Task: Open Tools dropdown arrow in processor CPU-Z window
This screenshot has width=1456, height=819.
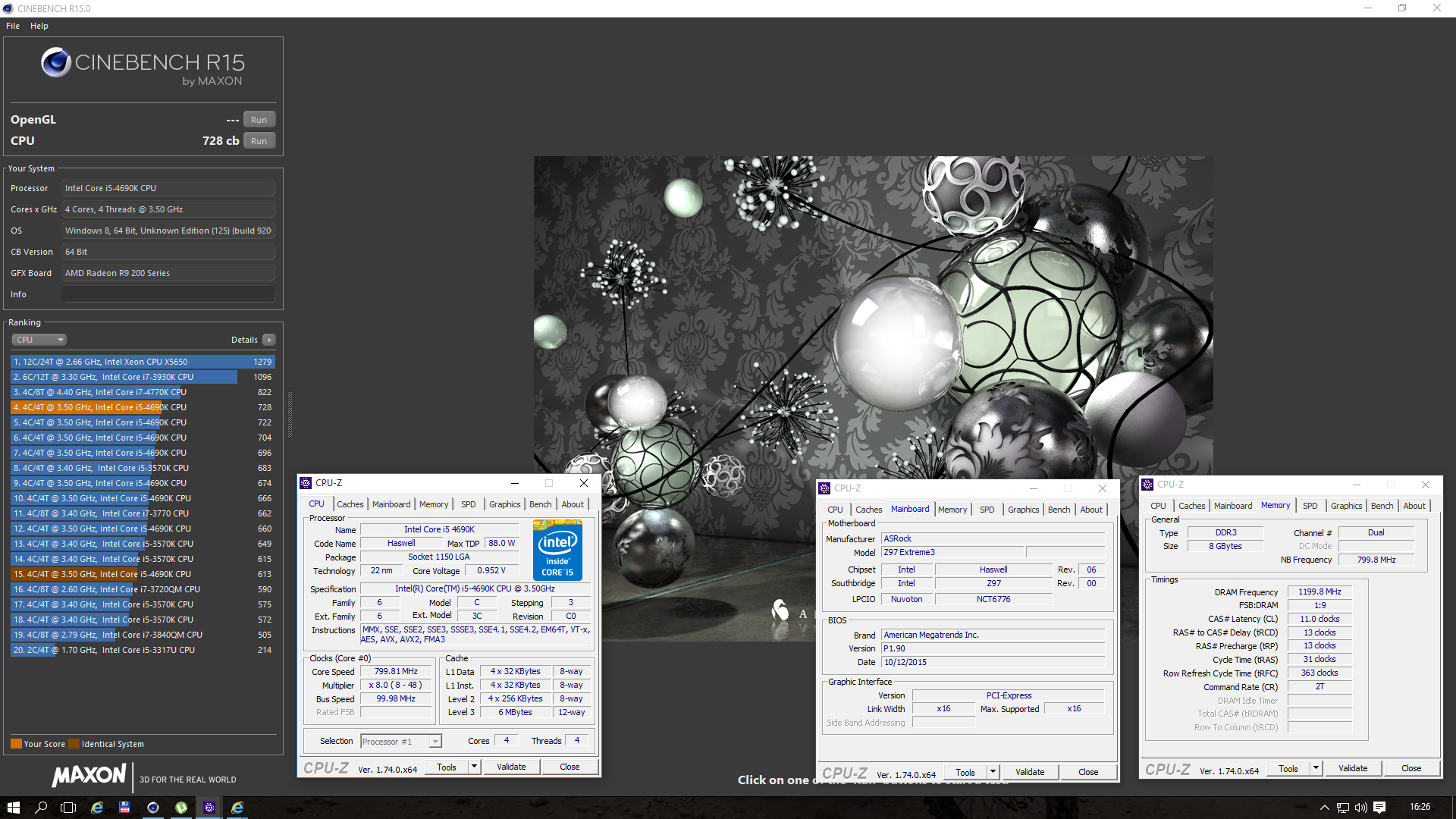Action: click(x=474, y=767)
